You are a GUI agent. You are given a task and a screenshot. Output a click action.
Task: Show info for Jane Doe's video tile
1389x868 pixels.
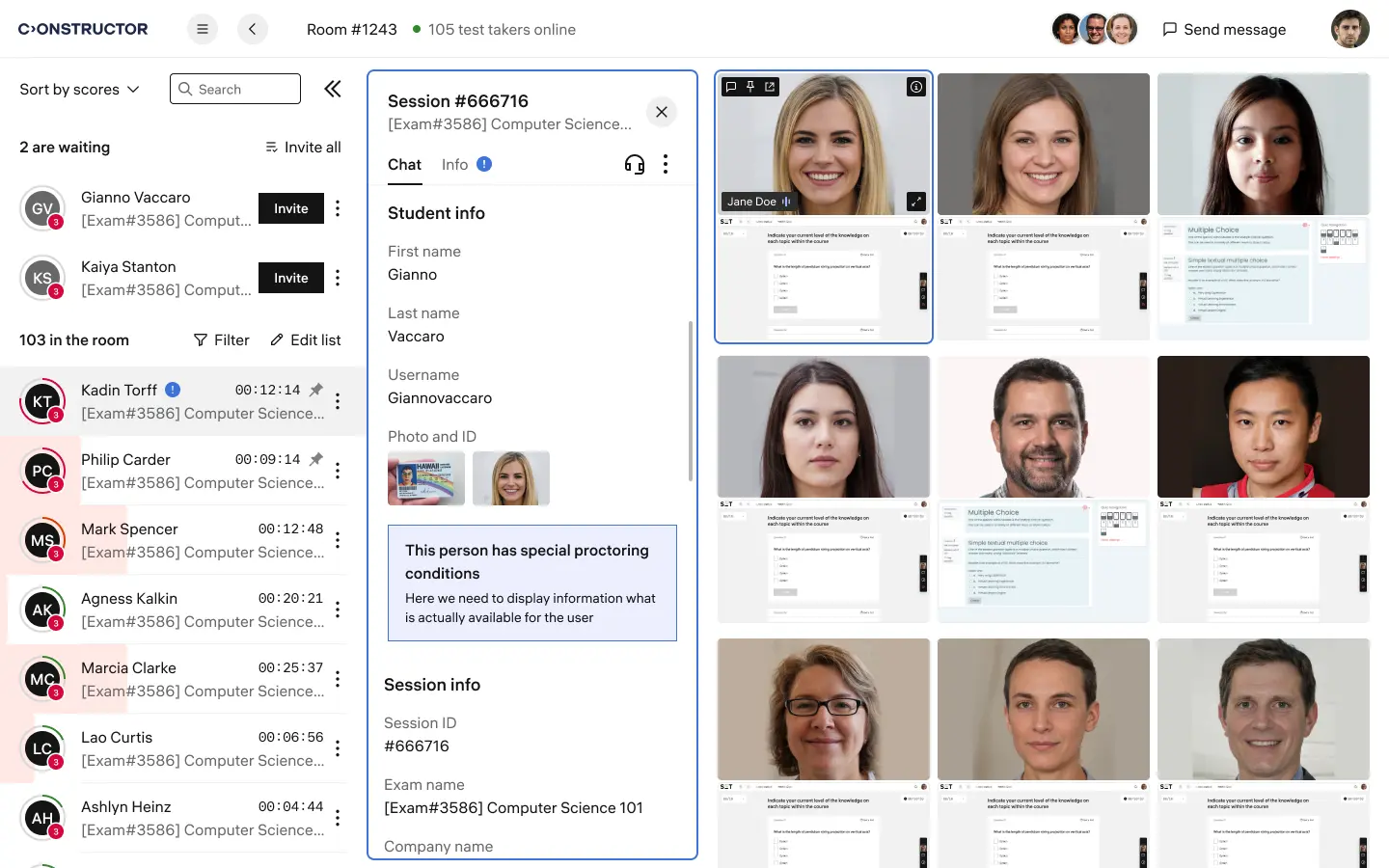coord(915,87)
